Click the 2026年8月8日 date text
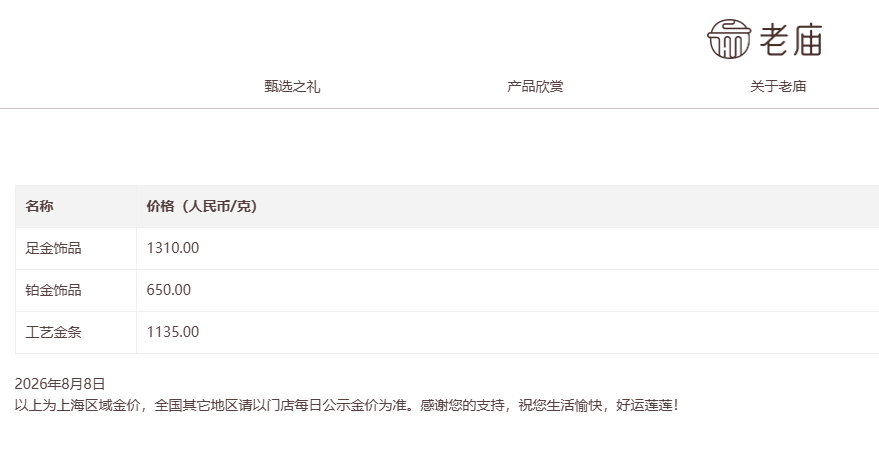 60,384
